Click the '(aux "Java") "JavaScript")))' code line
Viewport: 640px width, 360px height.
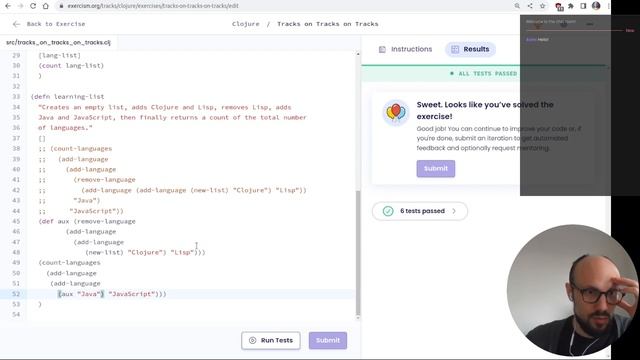click(112, 294)
